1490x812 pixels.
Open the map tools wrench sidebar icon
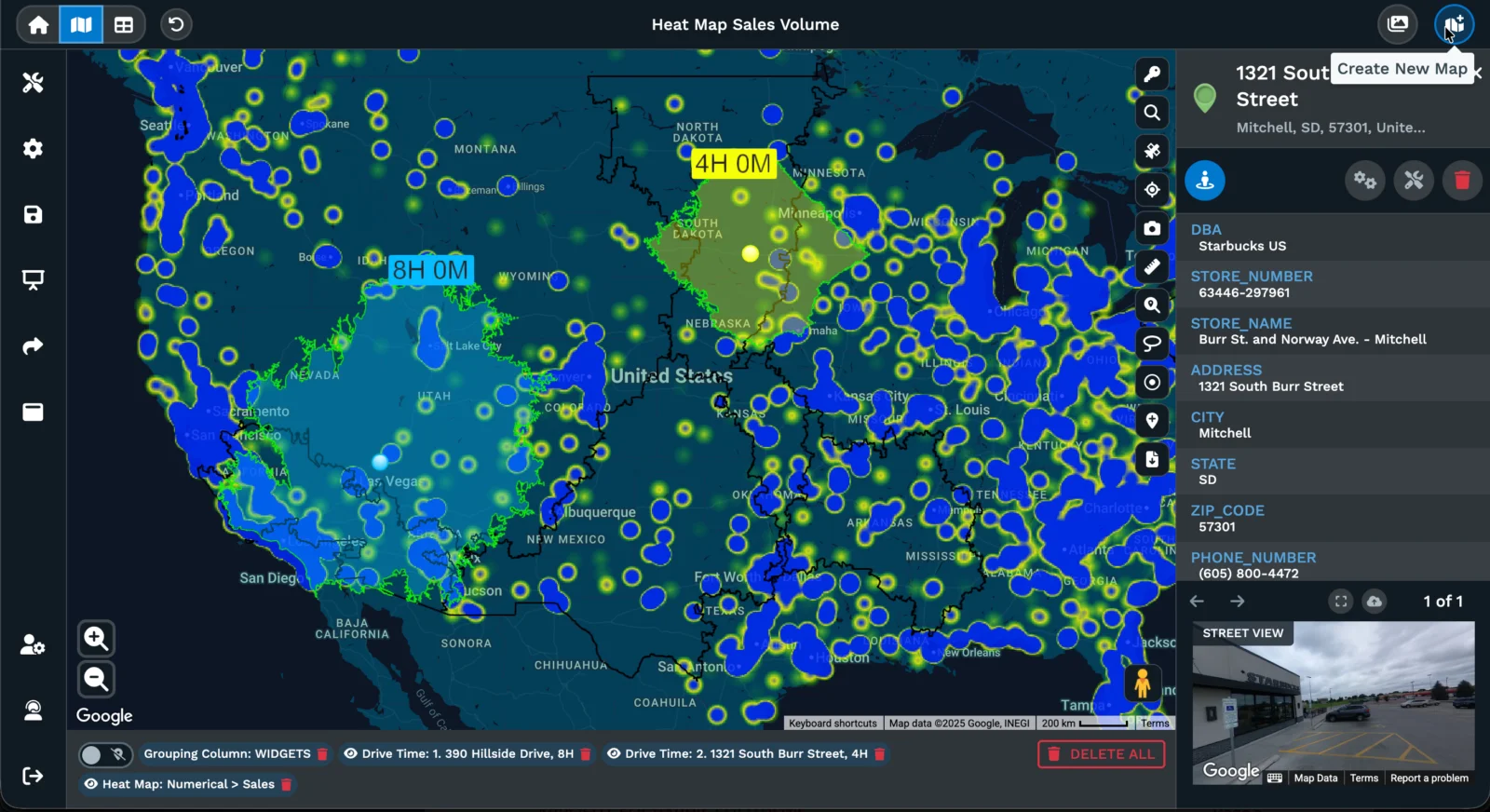coord(34,83)
